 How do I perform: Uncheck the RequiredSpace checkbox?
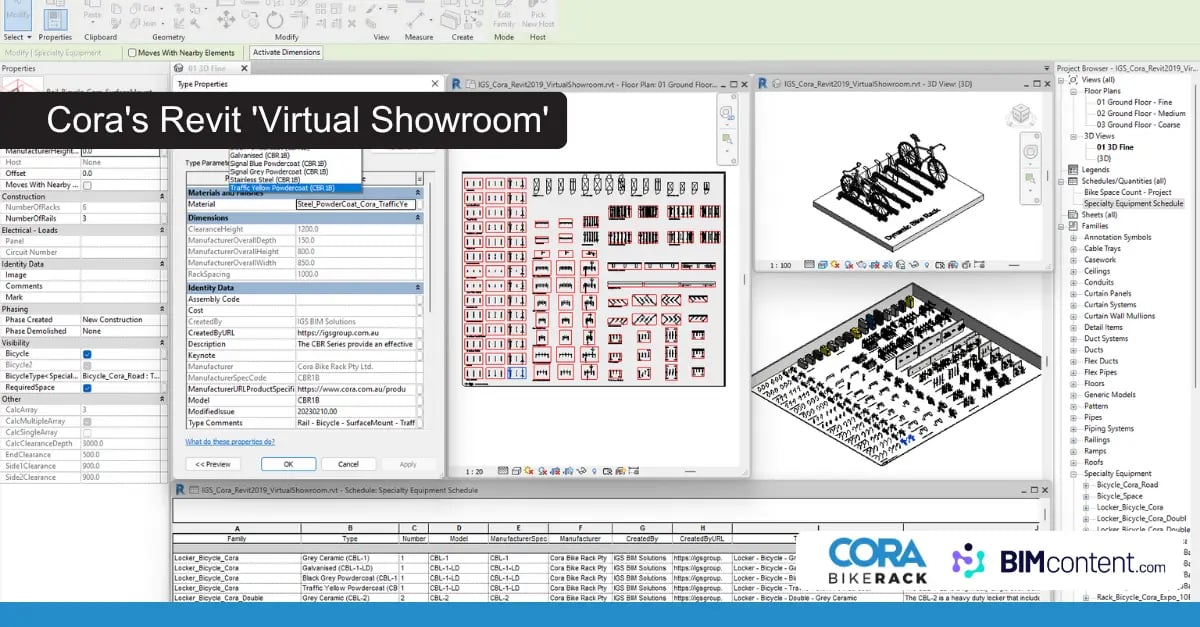(x=87, y=388)
